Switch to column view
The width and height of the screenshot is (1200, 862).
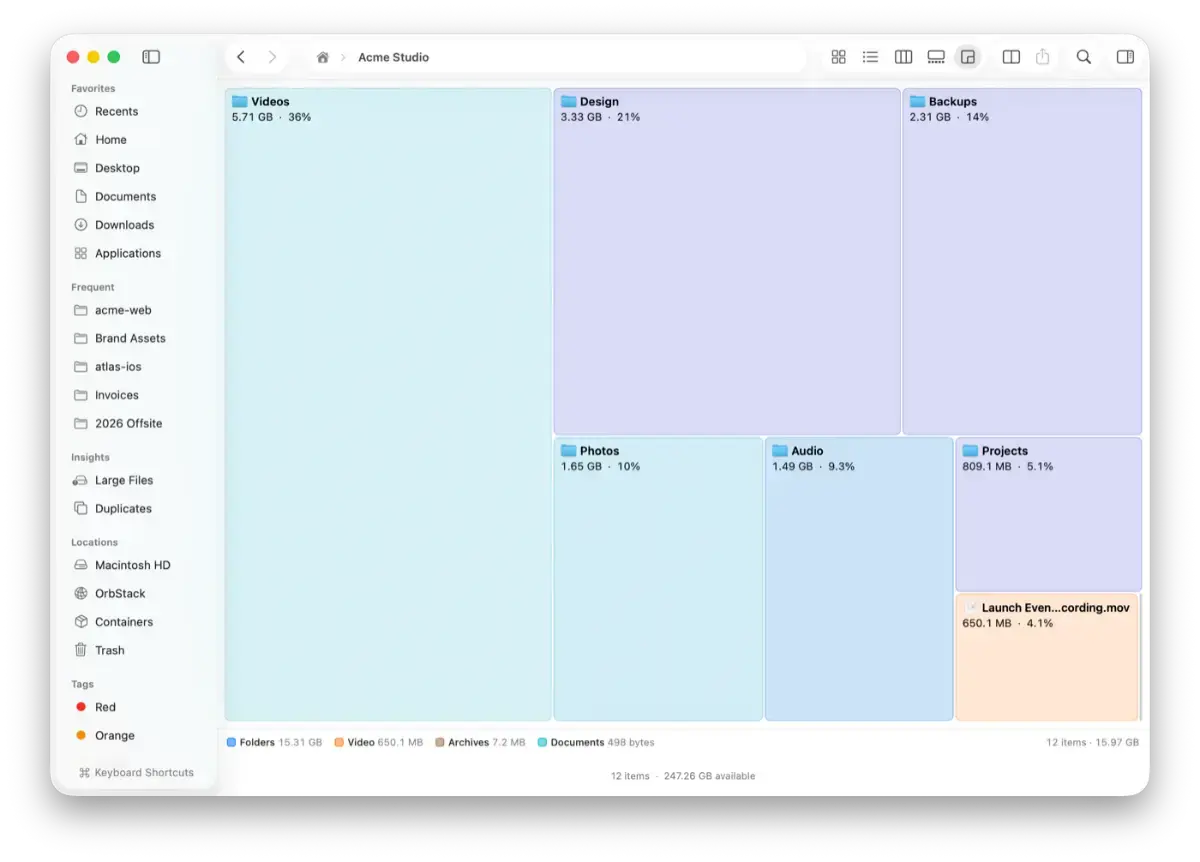point(903,57)
